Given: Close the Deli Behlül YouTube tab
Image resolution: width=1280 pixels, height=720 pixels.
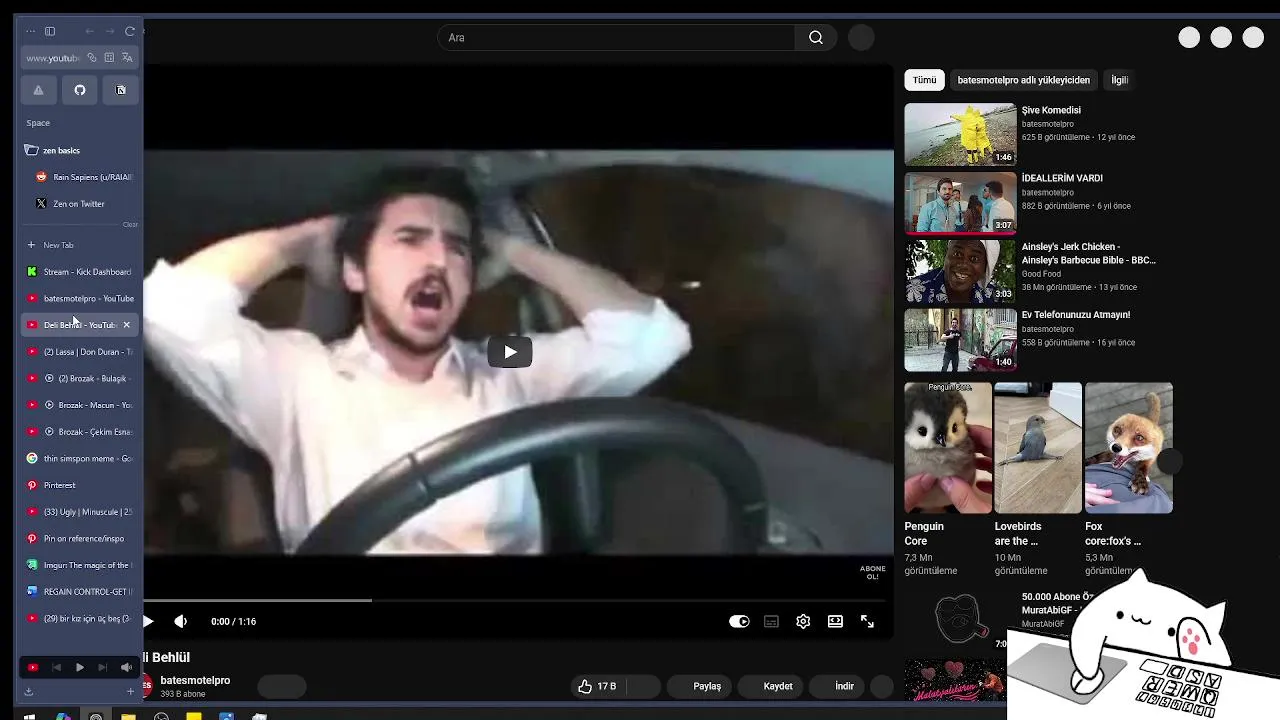Looking at the screenshot, I should click(x=126, y=325).
